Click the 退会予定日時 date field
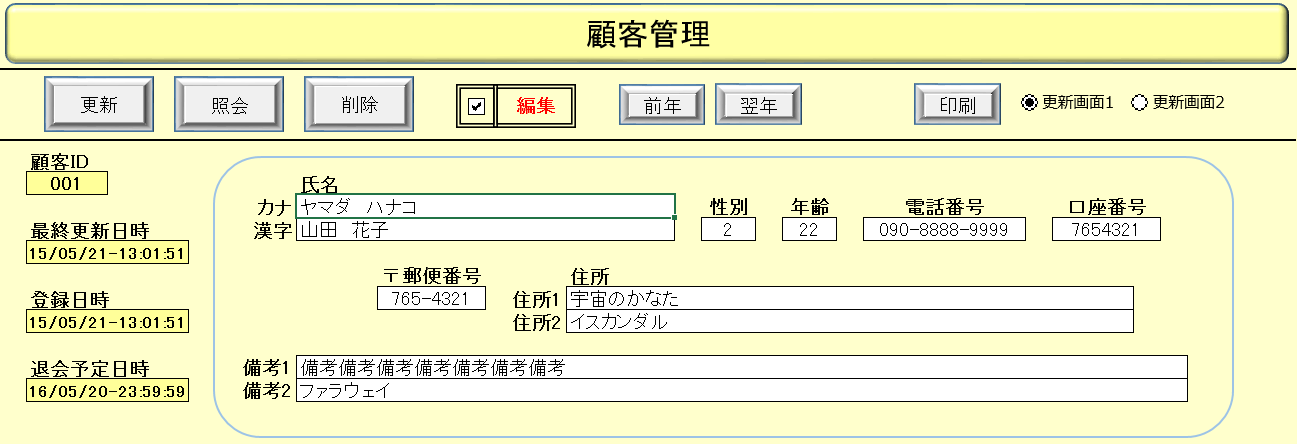Screen dimensions: 1297x444 [107, 390]
